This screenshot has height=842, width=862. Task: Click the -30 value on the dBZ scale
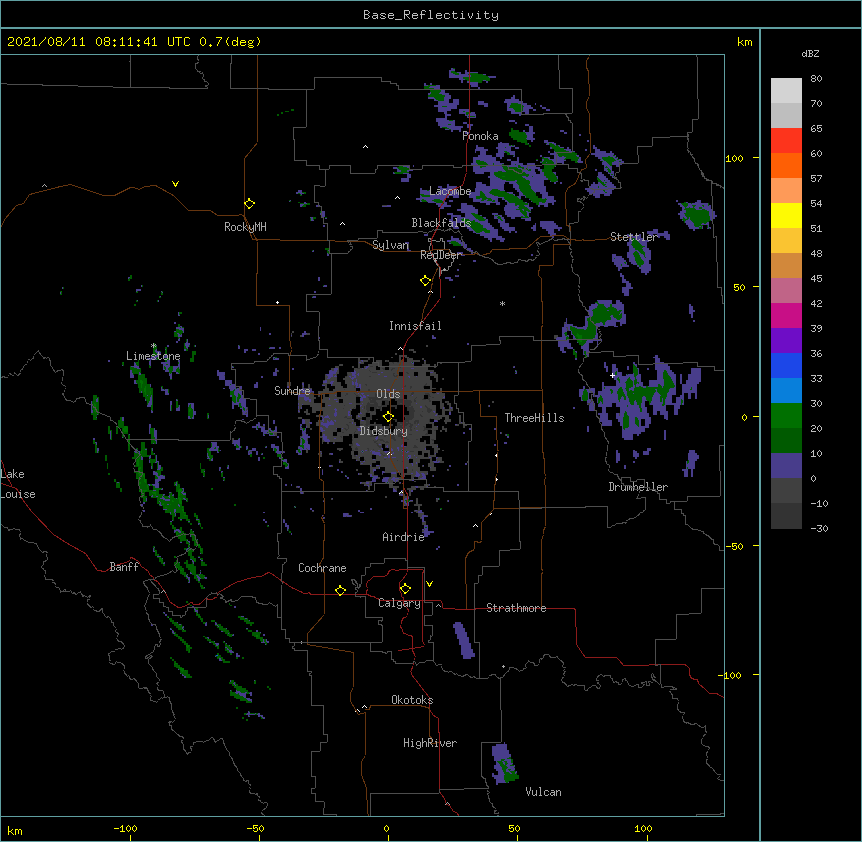point(819,528)
